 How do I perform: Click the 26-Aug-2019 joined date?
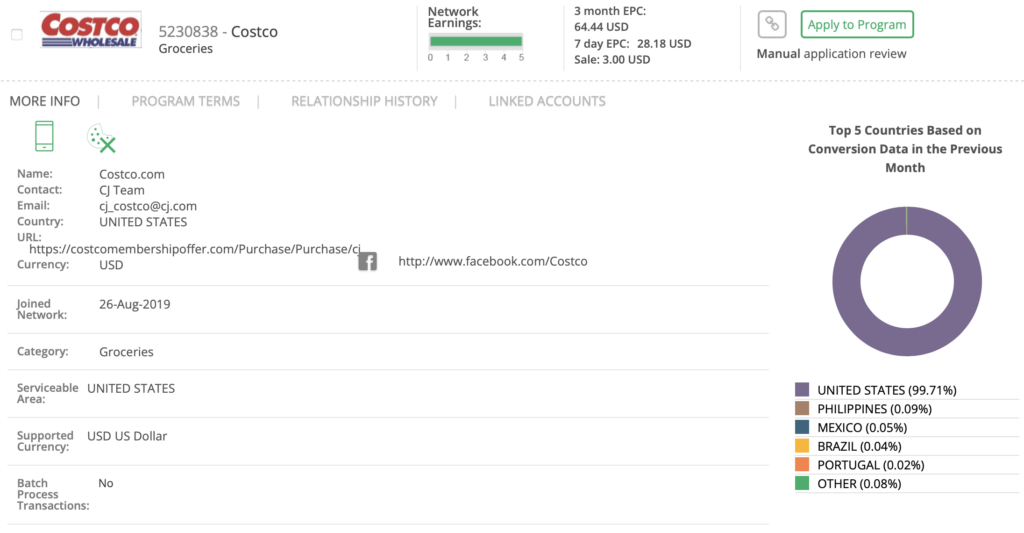tap(135, 304)
